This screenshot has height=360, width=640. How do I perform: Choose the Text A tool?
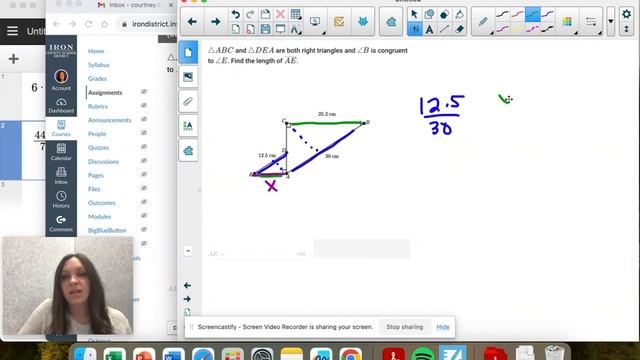[429, 29]
